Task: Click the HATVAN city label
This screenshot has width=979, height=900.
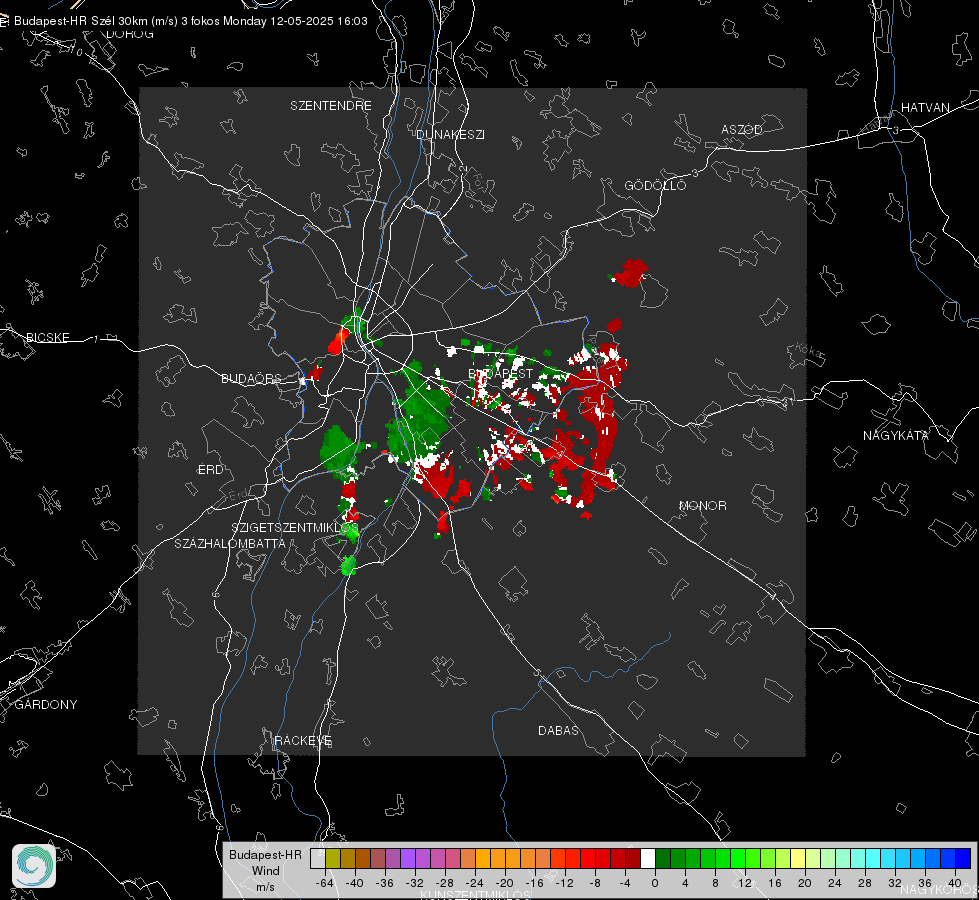Action: pos(925,107)
